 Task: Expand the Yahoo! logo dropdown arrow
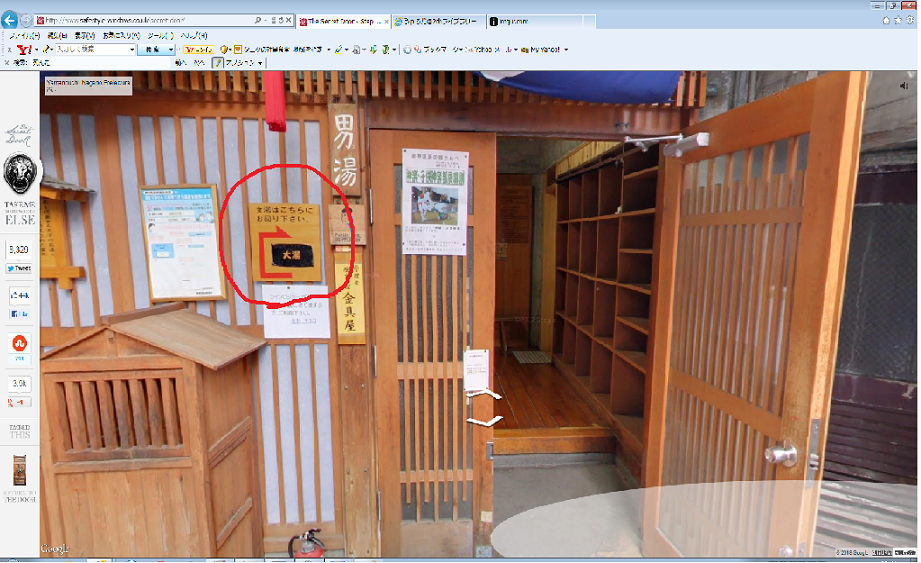point(36,50)
